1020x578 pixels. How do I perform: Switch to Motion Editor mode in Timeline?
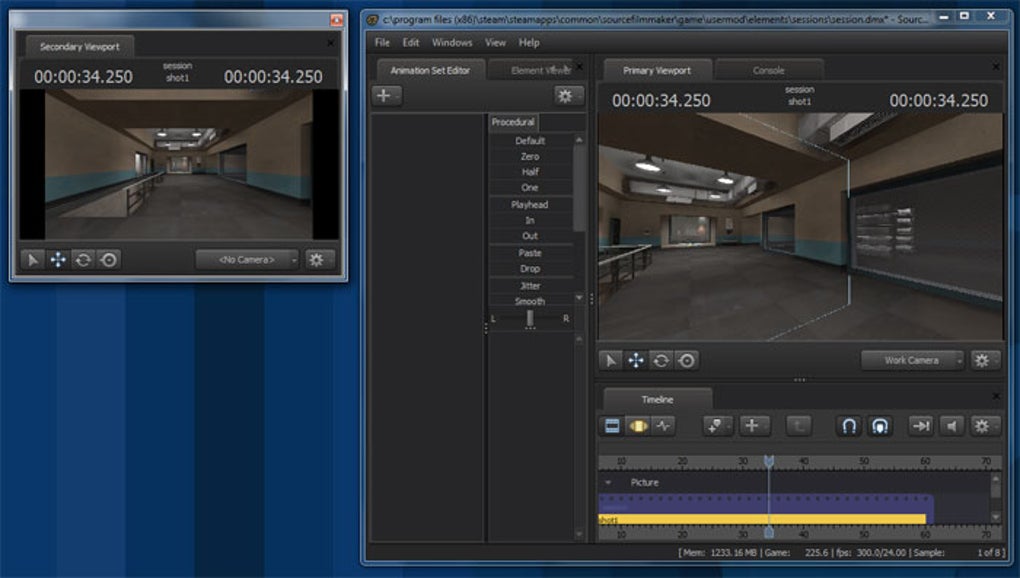tap(638, 426)
